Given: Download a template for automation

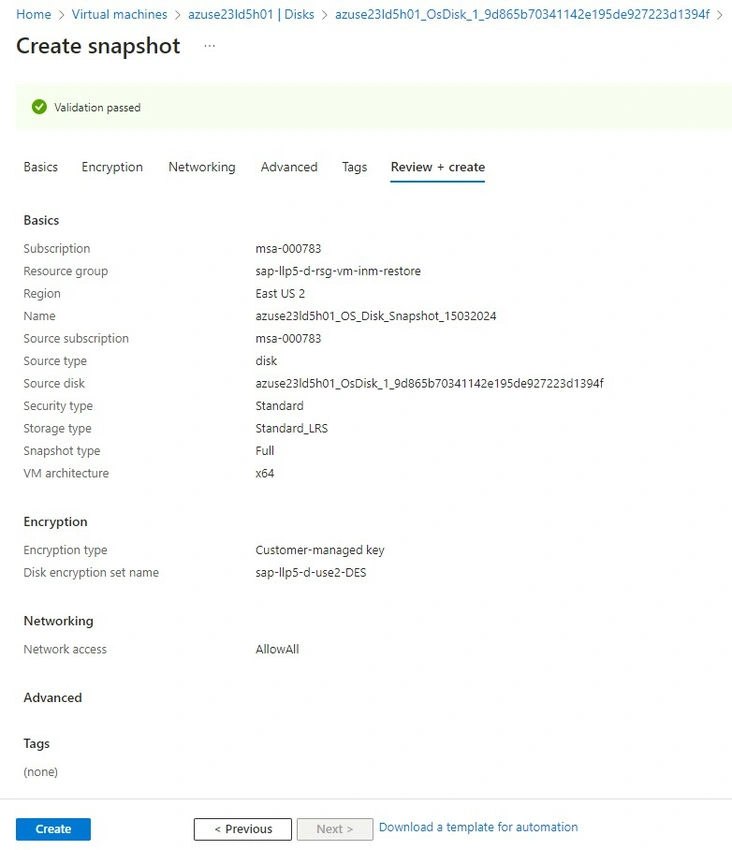Looking at the screenshot, I should [478, 827].
